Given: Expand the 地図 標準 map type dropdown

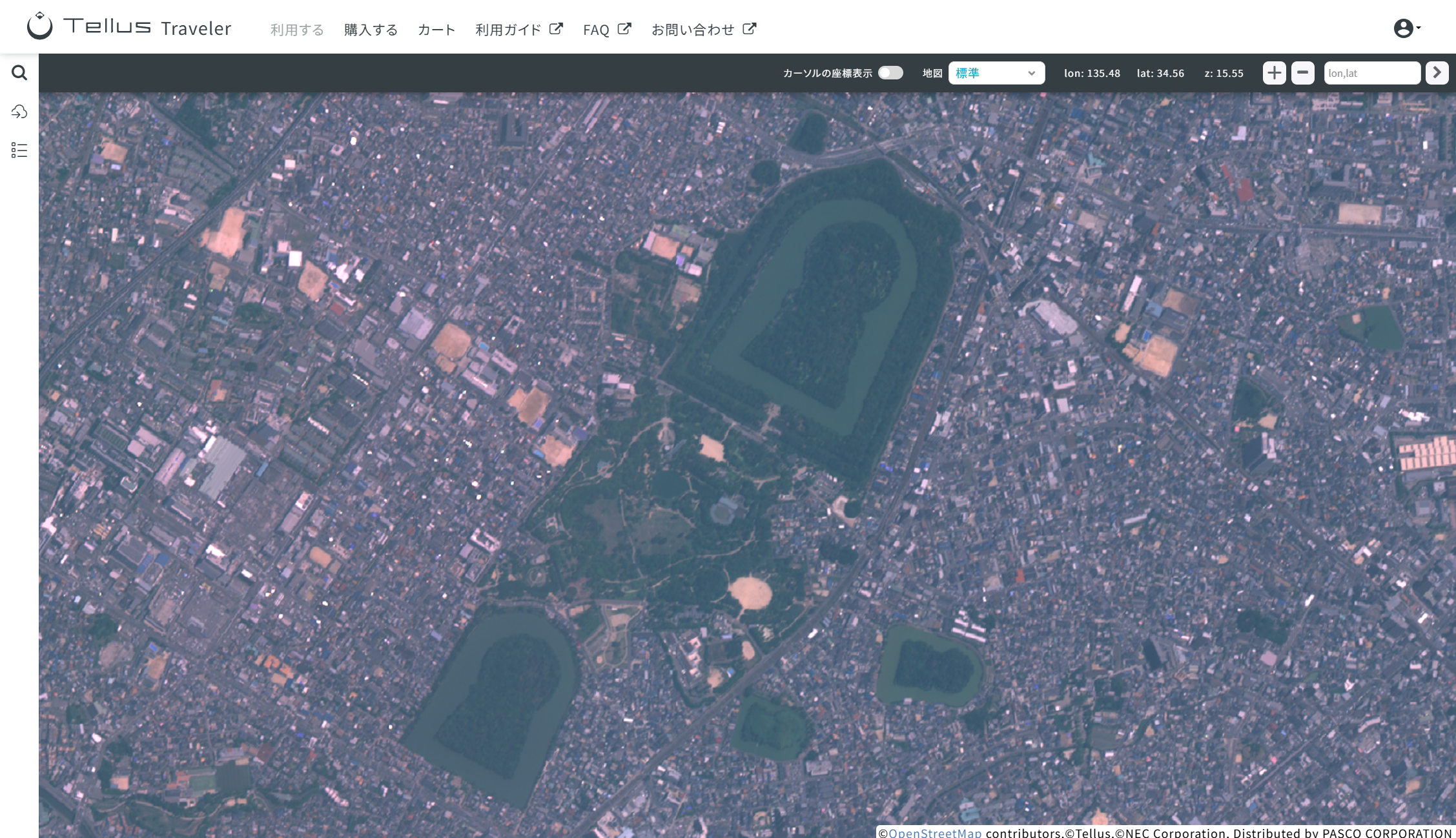Looking at the screenshot, I should [996, 73].
